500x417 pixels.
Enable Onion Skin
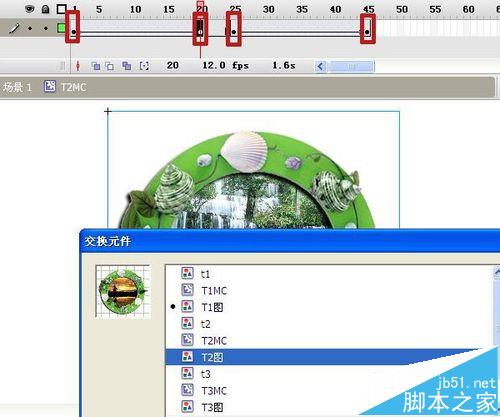pyautogui.click(x=96, y=66)
